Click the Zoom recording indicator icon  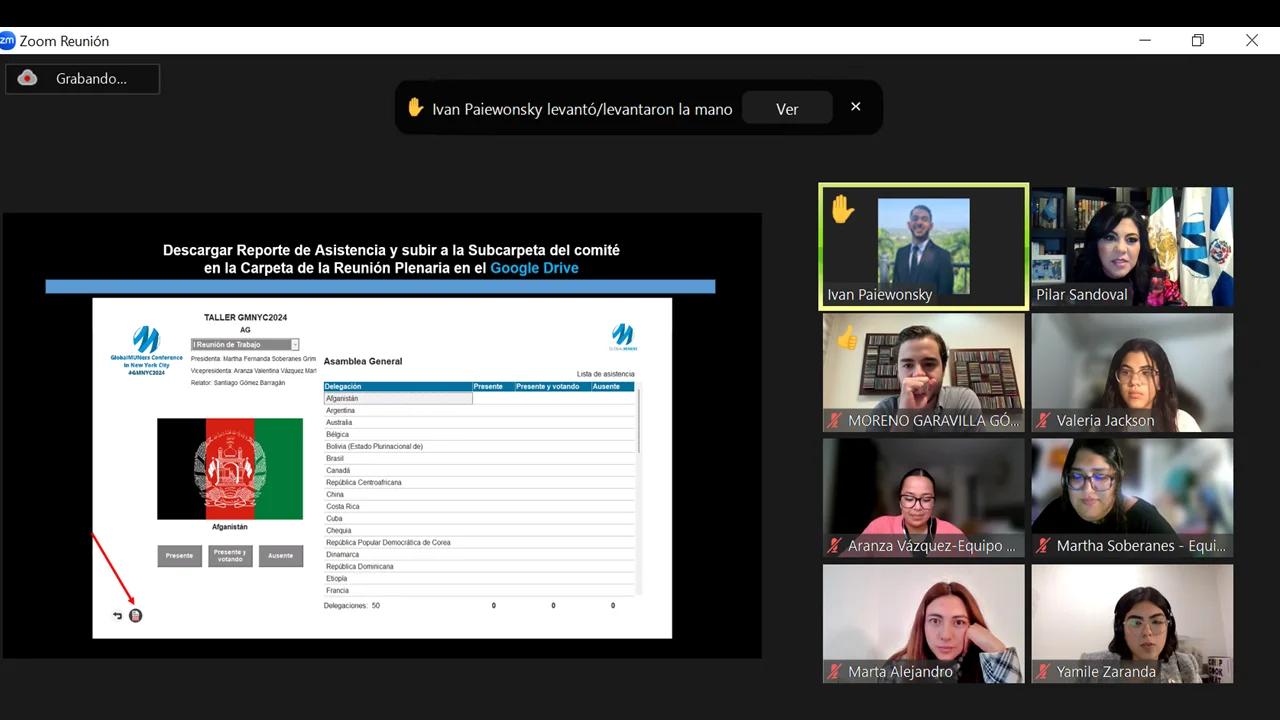coord(28,78)
